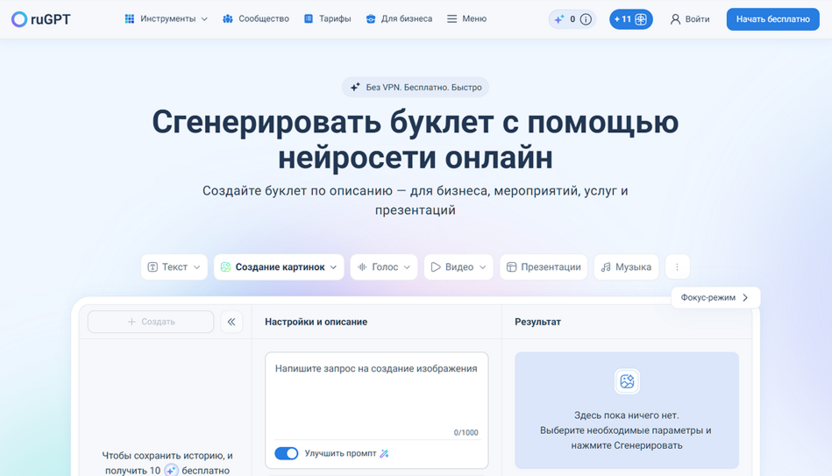Click the Создать button

151,322
